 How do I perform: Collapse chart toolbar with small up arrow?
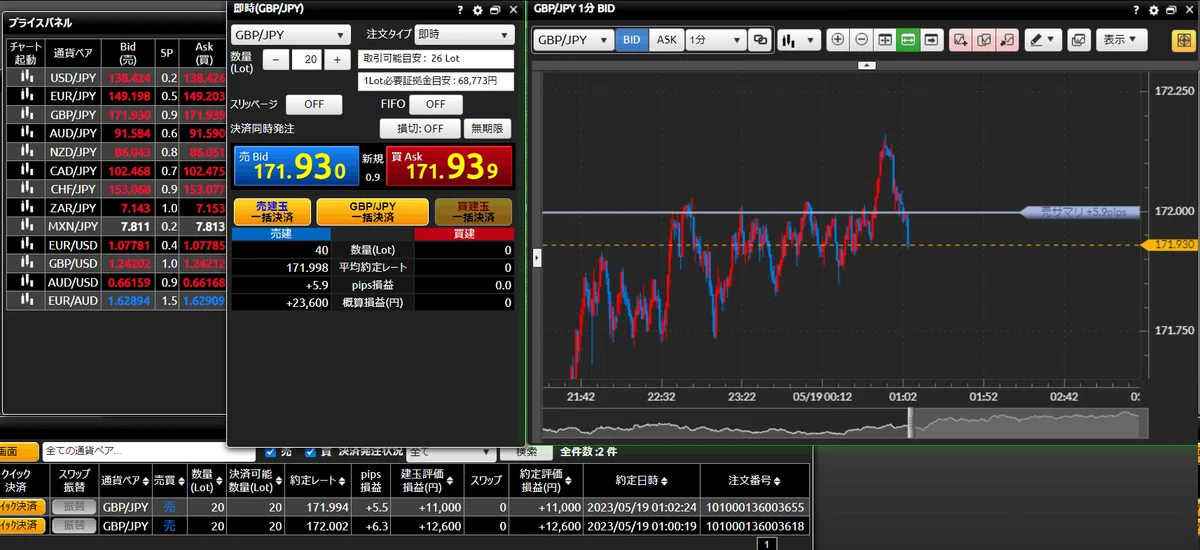click(867, 65)
